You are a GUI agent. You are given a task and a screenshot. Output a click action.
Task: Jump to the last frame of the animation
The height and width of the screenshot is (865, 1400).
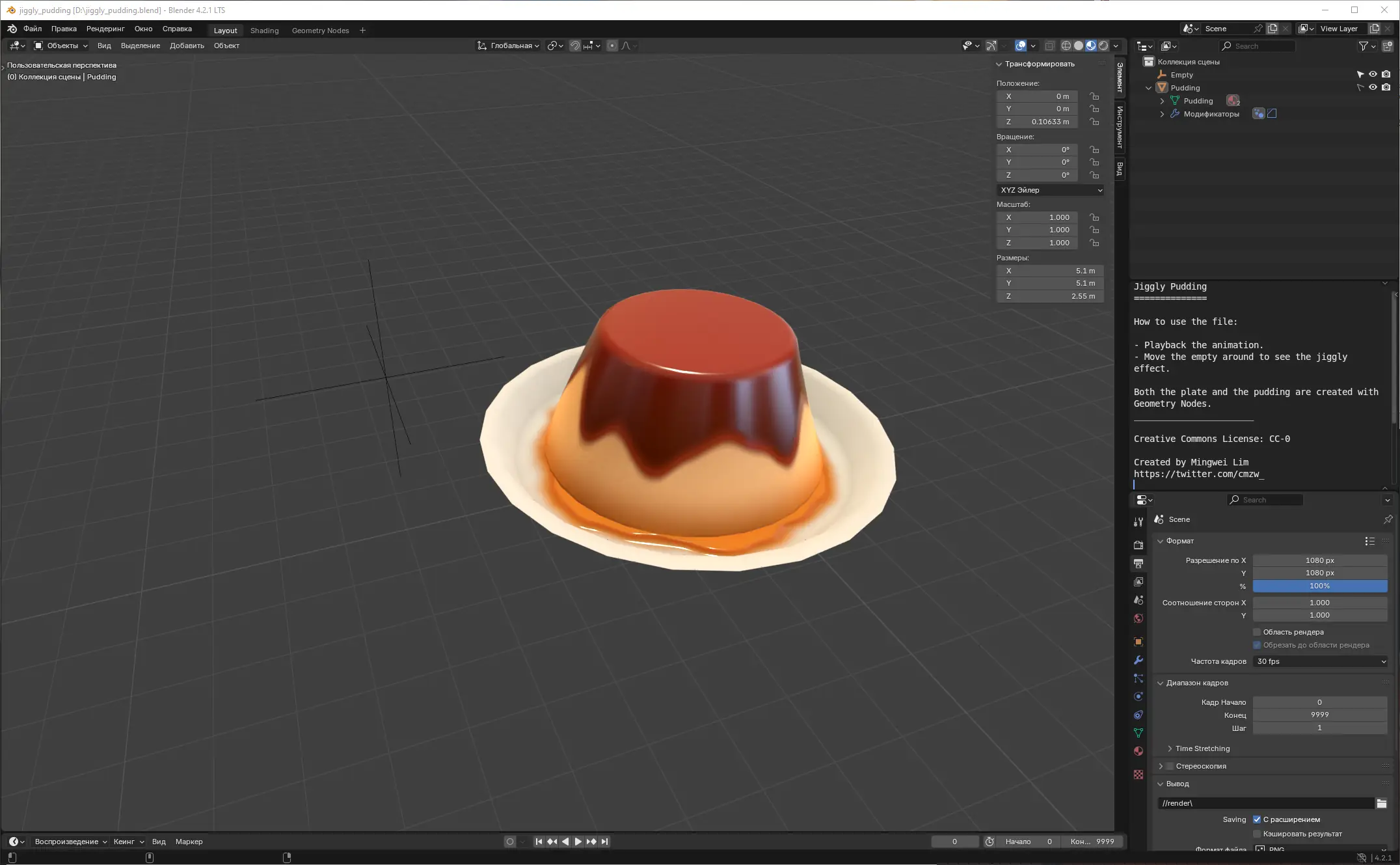[604, 842]
